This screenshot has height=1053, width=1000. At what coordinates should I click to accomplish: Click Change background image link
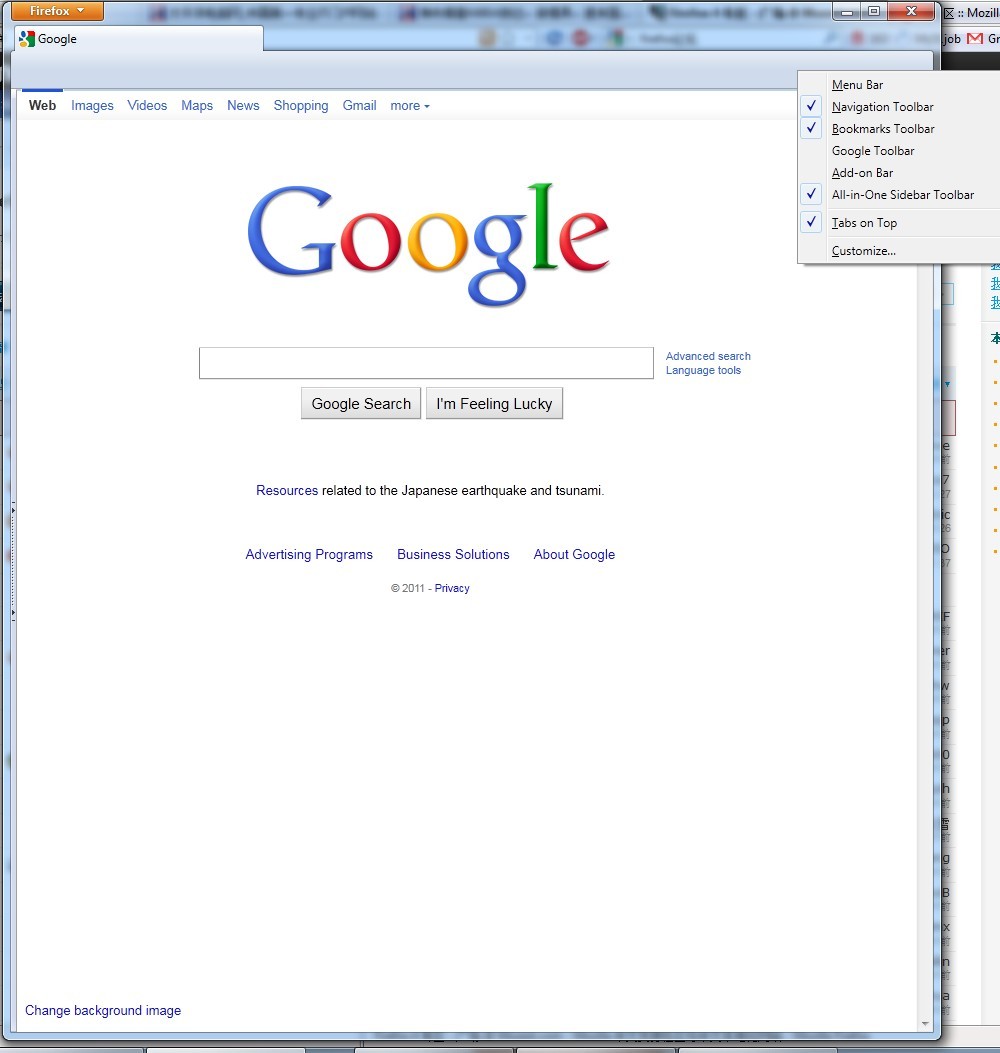tap(103, 1010)
